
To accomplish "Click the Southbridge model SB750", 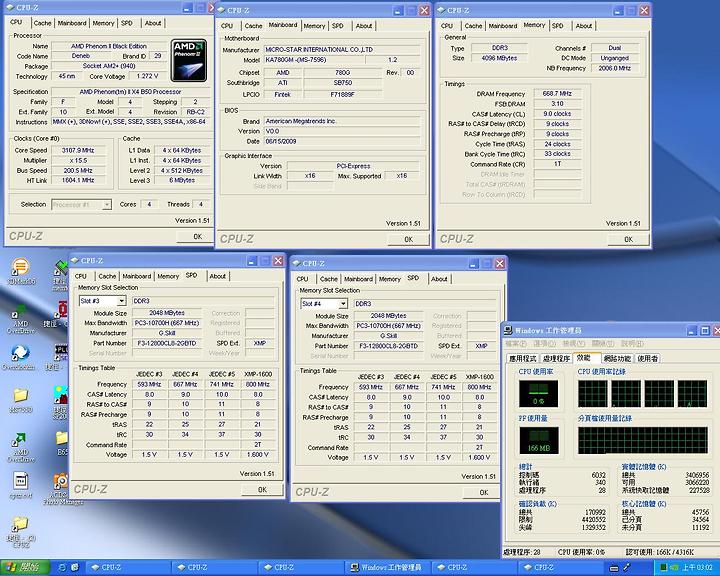I will (x=343, y=83).
